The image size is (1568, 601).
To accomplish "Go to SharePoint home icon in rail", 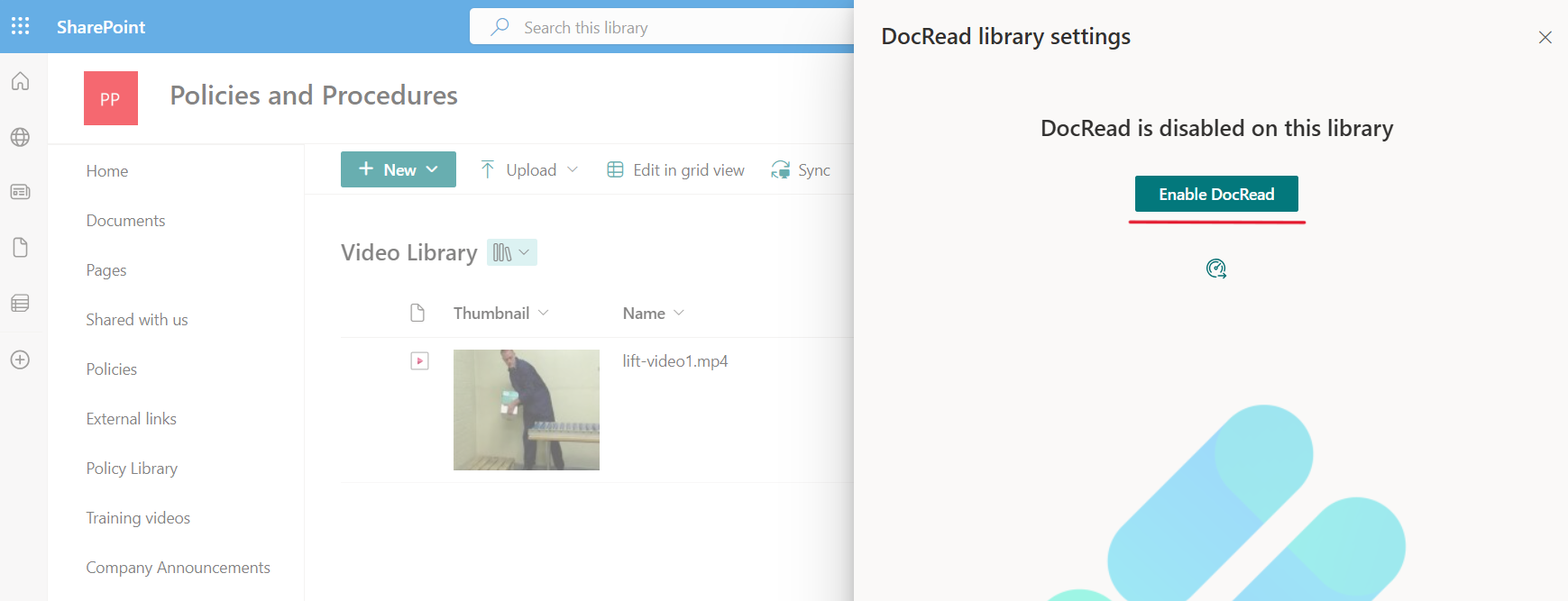I will coord(21,81).
